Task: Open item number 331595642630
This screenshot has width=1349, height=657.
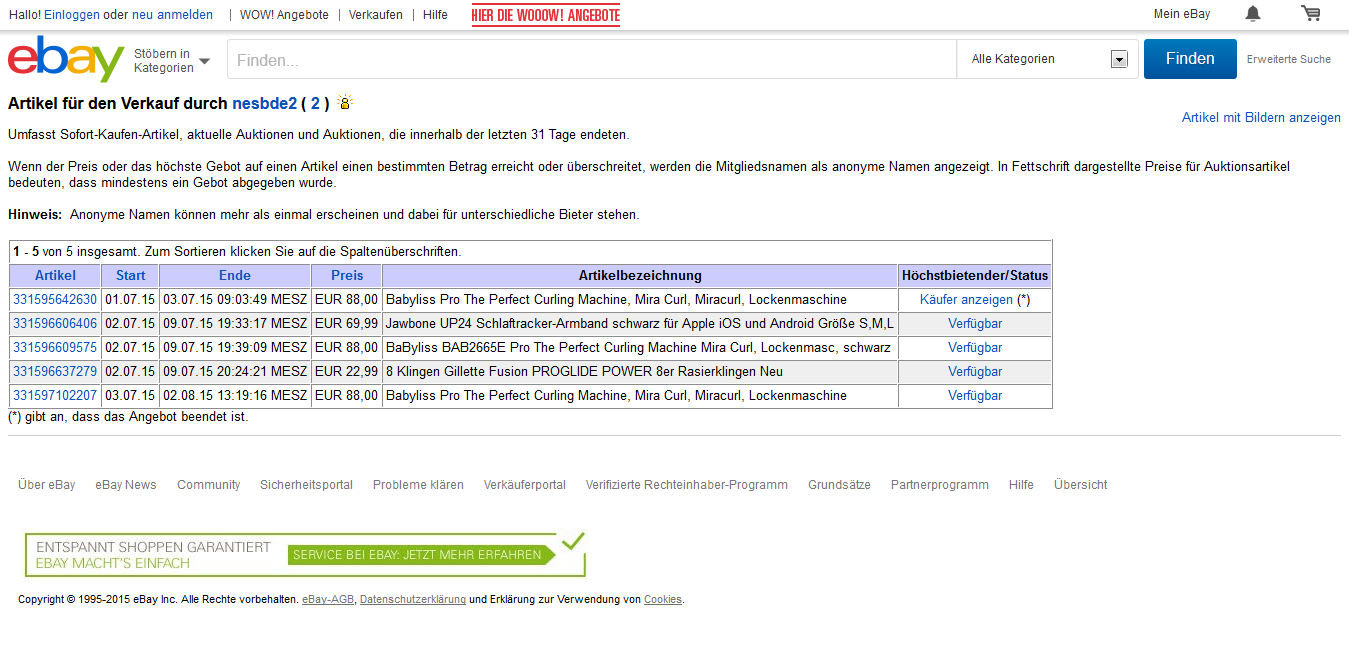Action: tap(55, 300)
